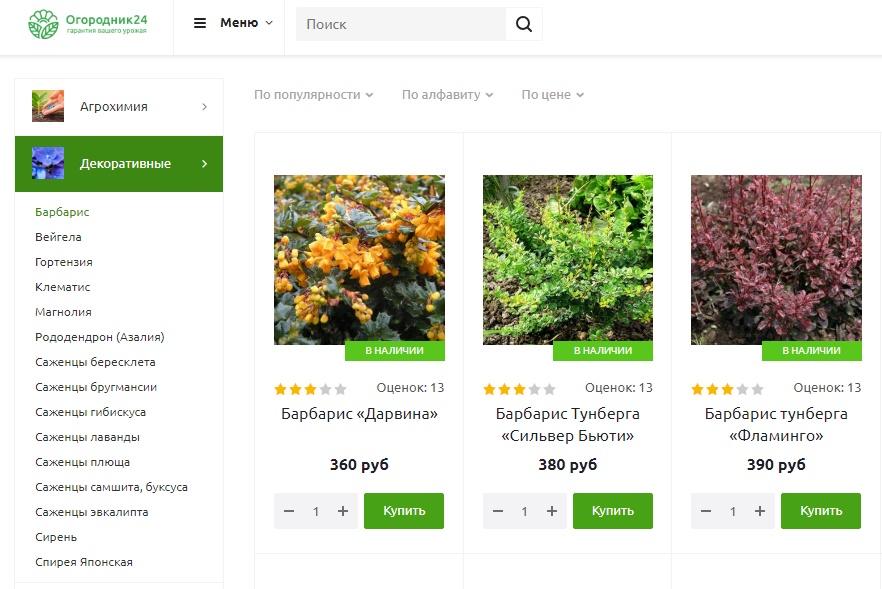The width and height of the screenshot is (882, 589).
Task: Click minus for «Фламинго» quantity
Action: click(706, 511)
